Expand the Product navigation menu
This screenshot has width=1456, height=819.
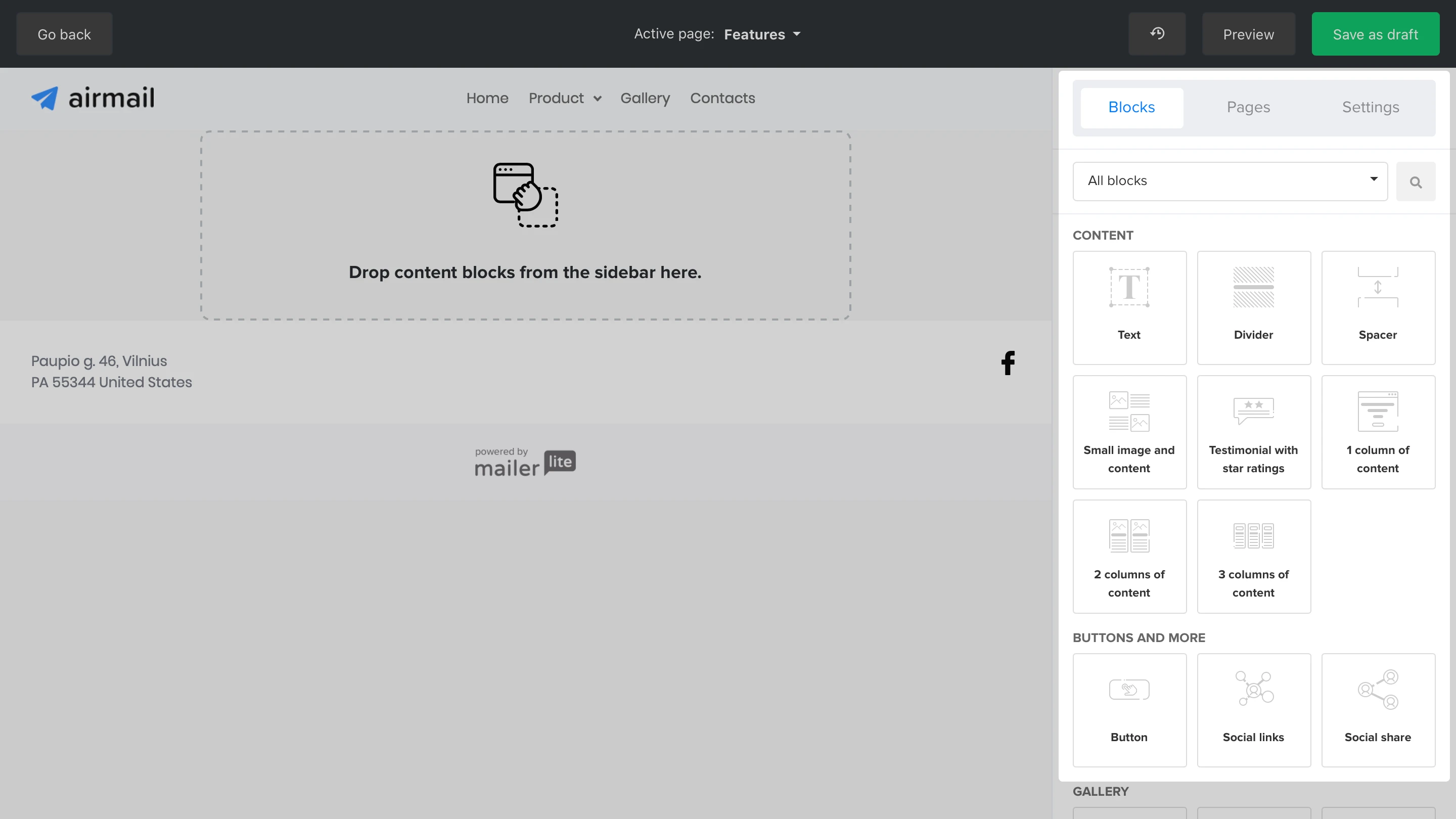(564, 99)
